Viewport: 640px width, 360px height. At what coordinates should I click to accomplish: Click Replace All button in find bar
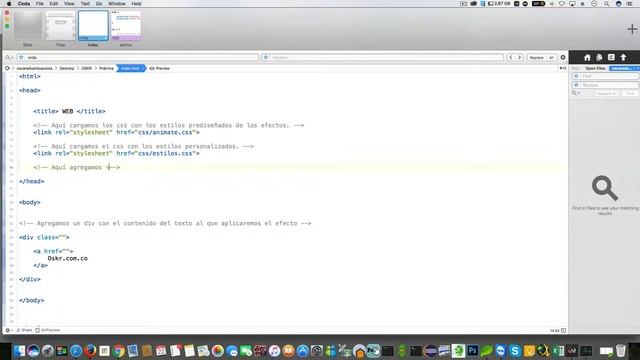click(551, 58)
